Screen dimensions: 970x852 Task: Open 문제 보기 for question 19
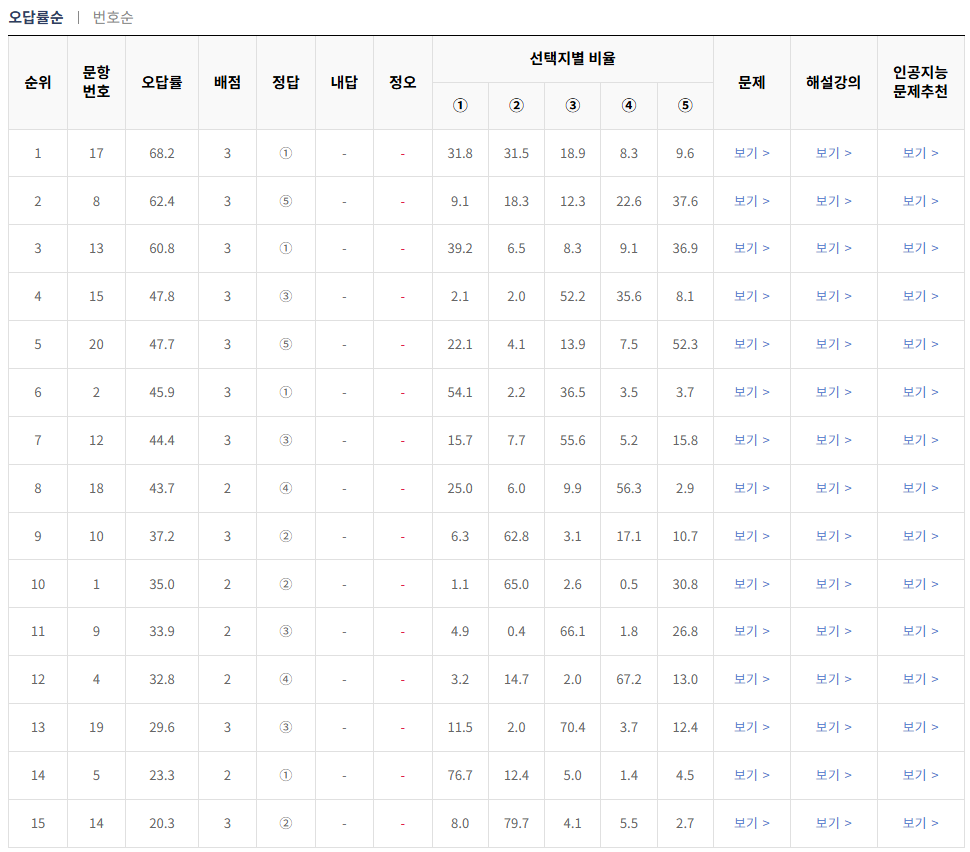[751, 727]
